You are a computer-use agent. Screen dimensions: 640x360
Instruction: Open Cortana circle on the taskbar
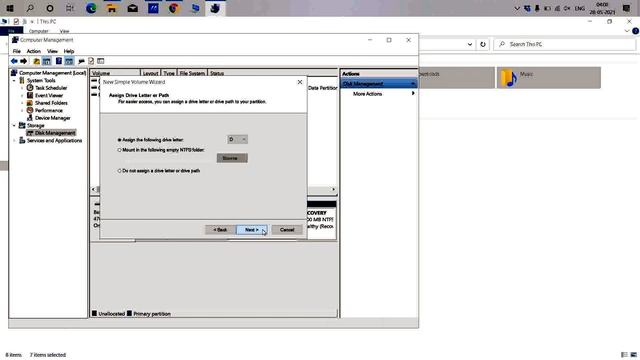[50, 8]
